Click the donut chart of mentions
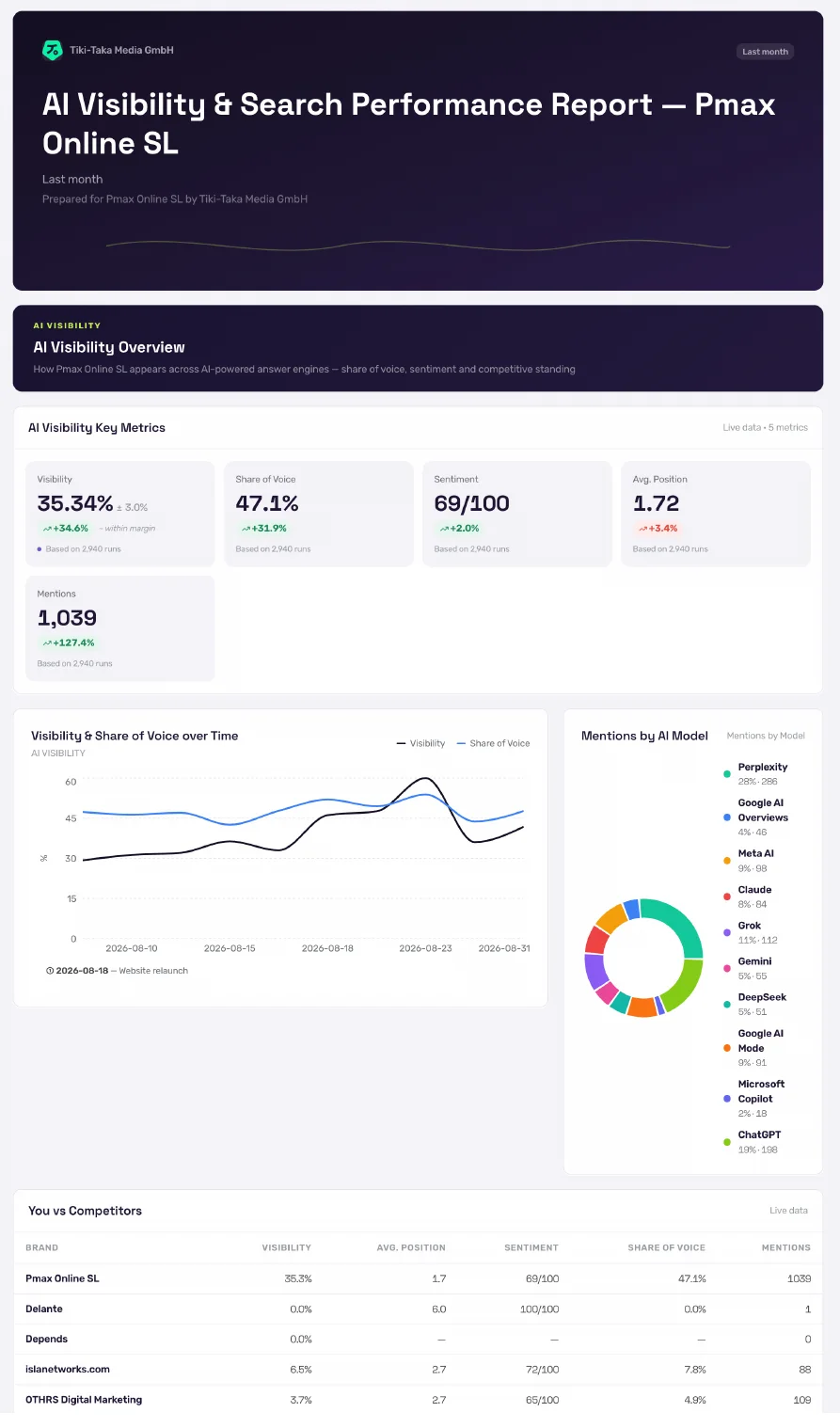 [x=643, y=958]
